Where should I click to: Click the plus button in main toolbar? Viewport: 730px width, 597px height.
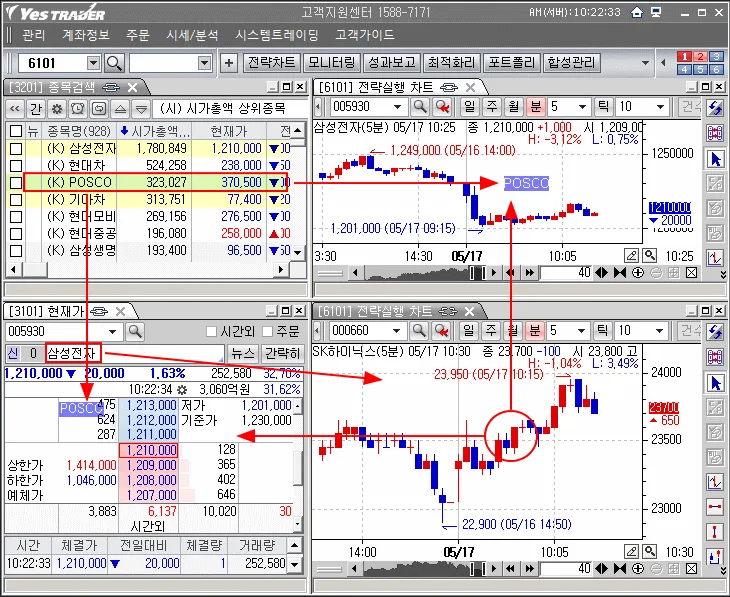click(229, 63)
